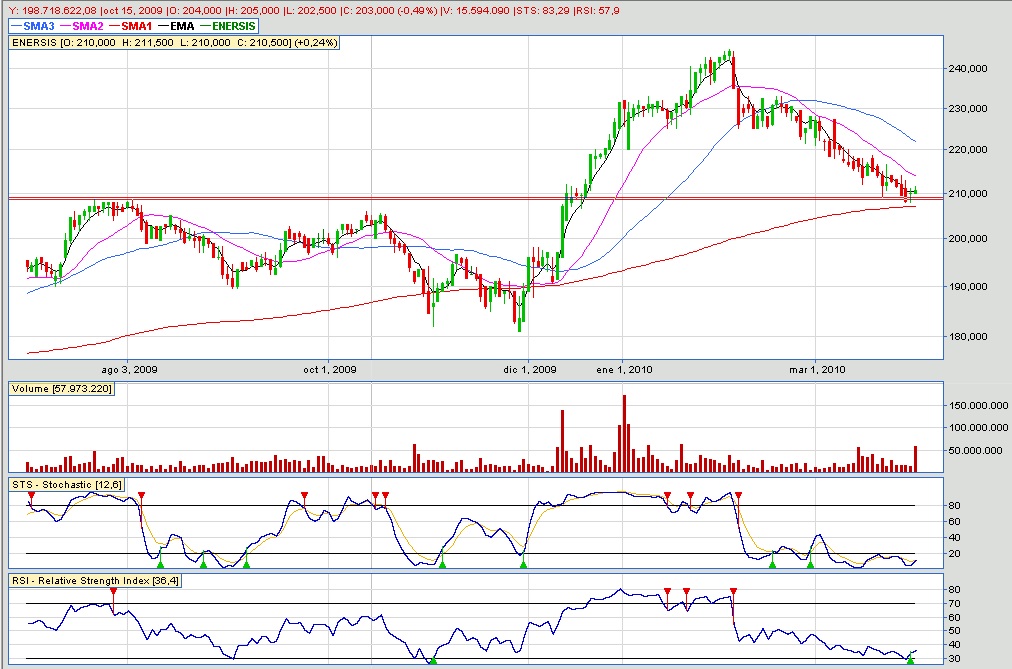Click the V: 15.594.090 header value
Screen dimensions: 1012x669
[x=476, y=10]
